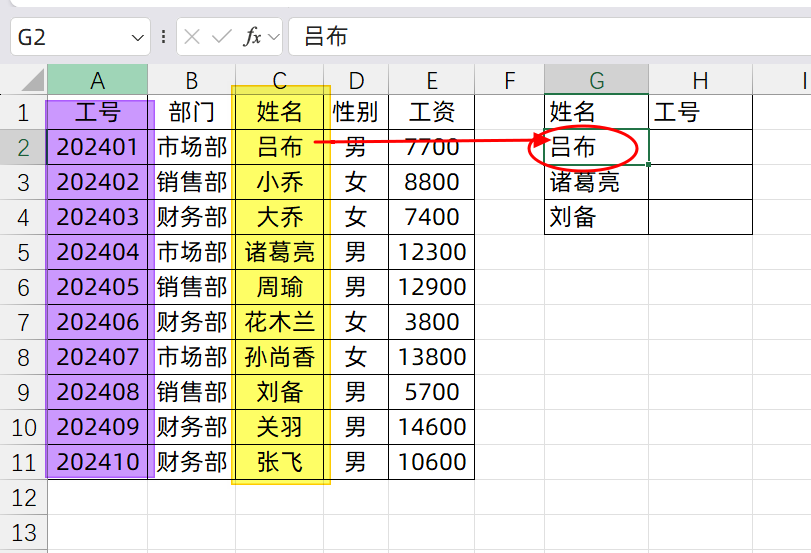
Task: Click cell B8 containing 市场部
Action: click(191, 357)
